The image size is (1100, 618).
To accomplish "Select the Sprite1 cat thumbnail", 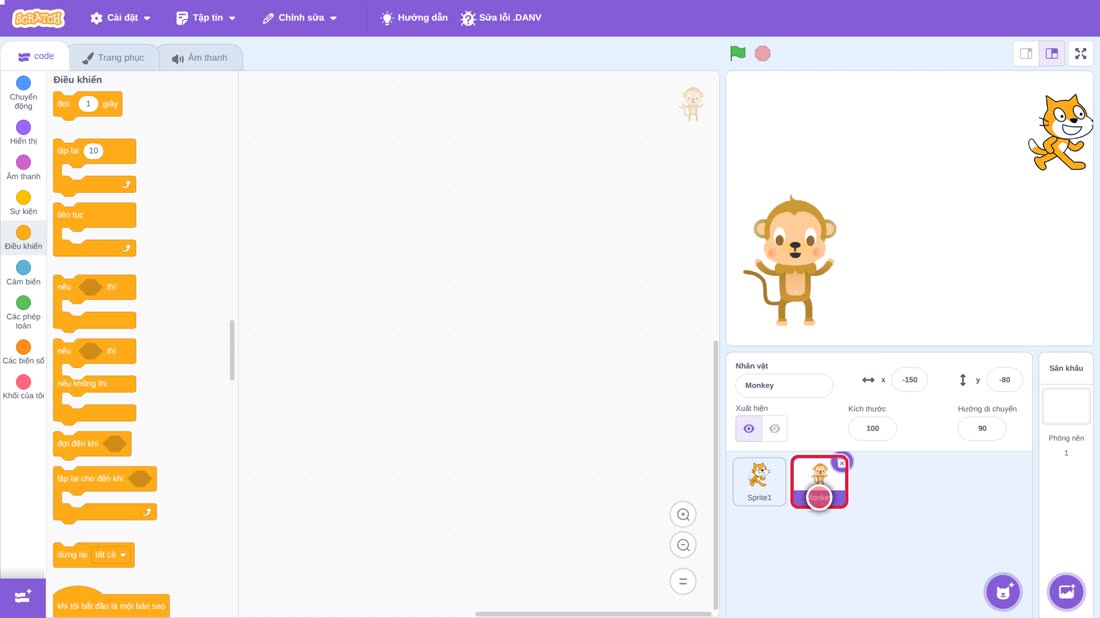I will [759, 481].
